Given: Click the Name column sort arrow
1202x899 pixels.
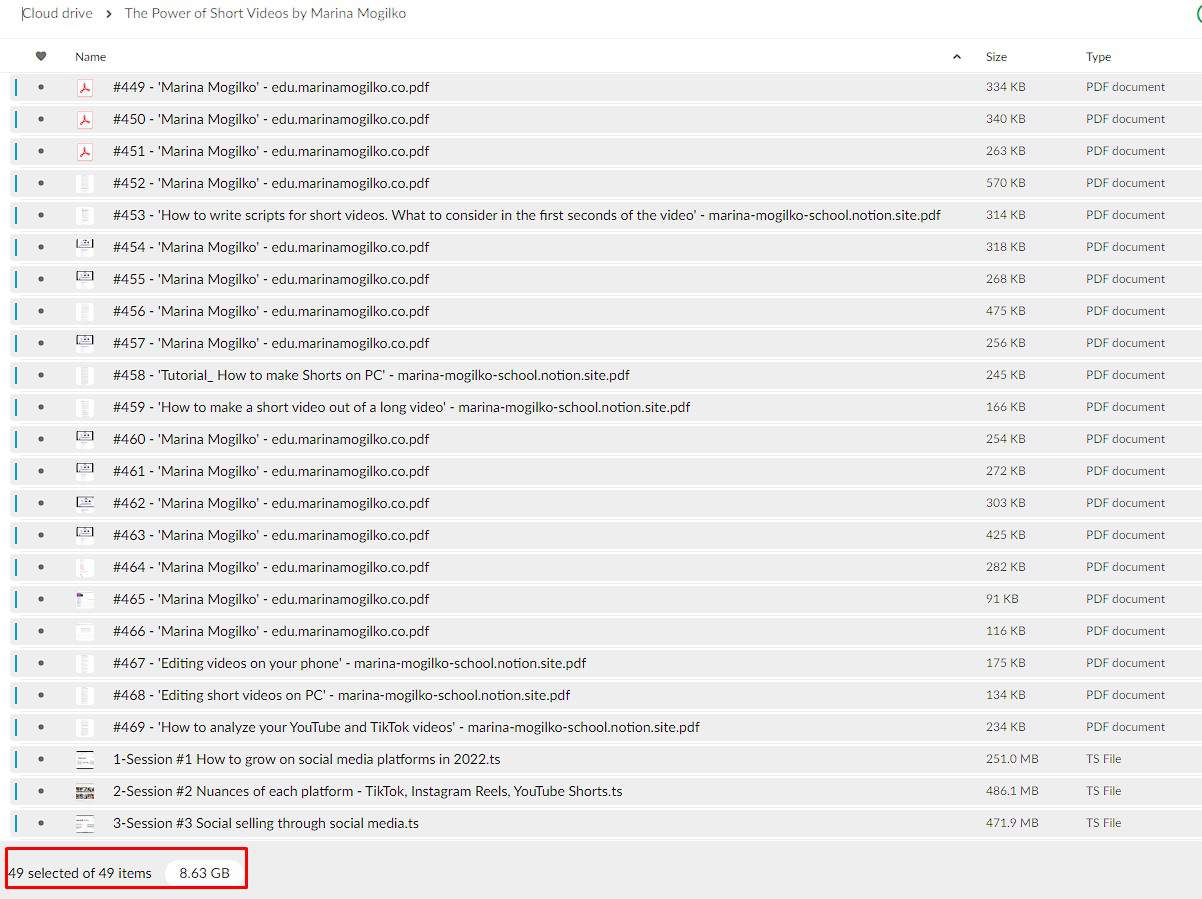Looking at the screenshot, I should point(957,57).
